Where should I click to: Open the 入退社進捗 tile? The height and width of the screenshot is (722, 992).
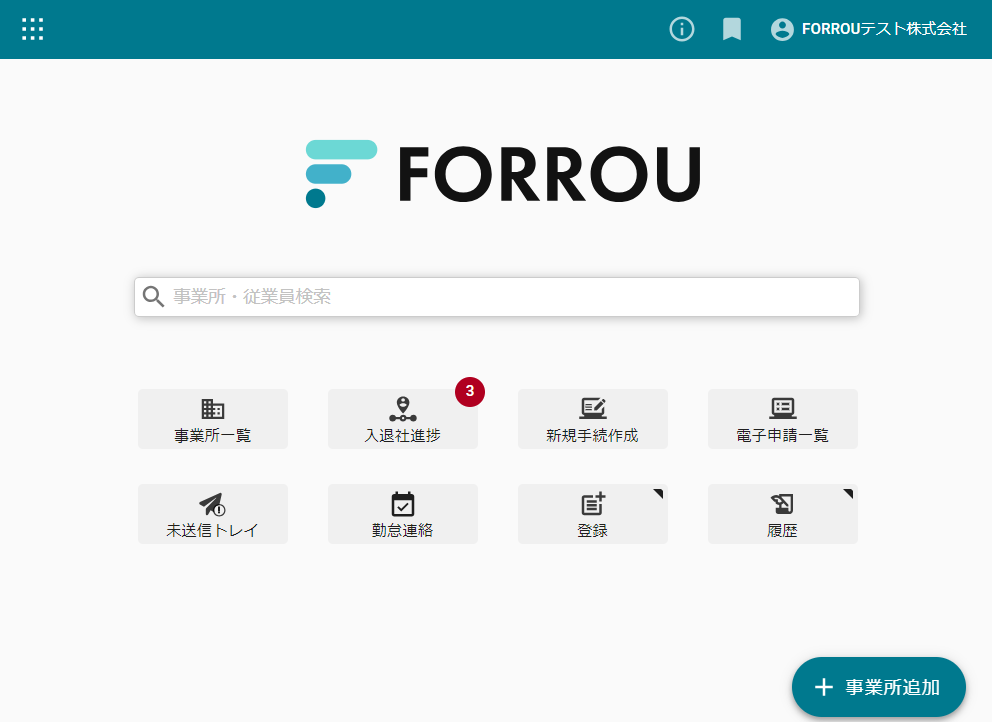pos(402,419)
